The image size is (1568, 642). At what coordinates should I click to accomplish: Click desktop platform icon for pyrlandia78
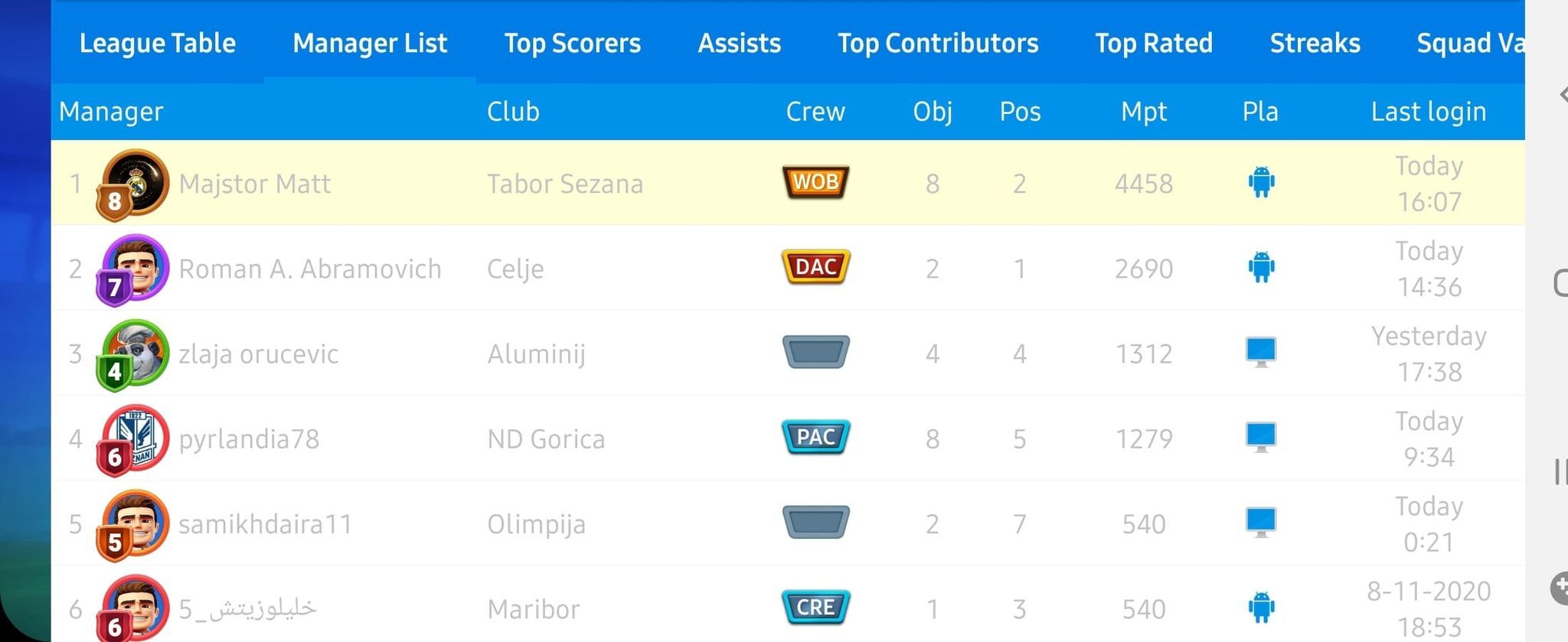pyautogui.click(x=1261, y=437)
